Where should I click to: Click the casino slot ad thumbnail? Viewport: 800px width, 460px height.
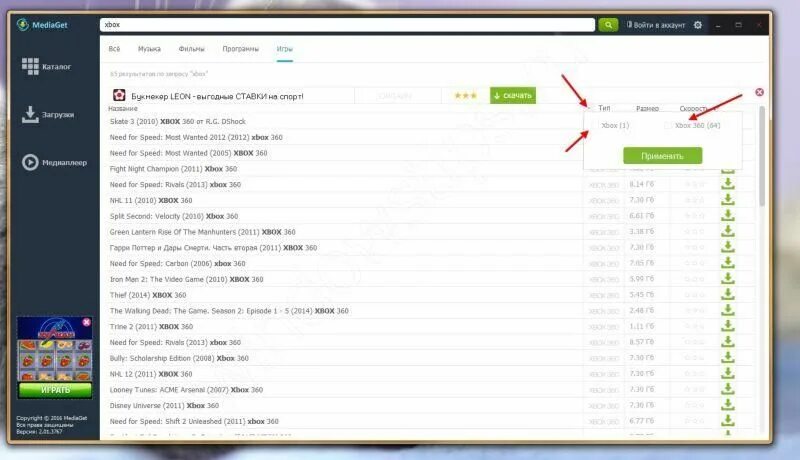pos(55,348)
